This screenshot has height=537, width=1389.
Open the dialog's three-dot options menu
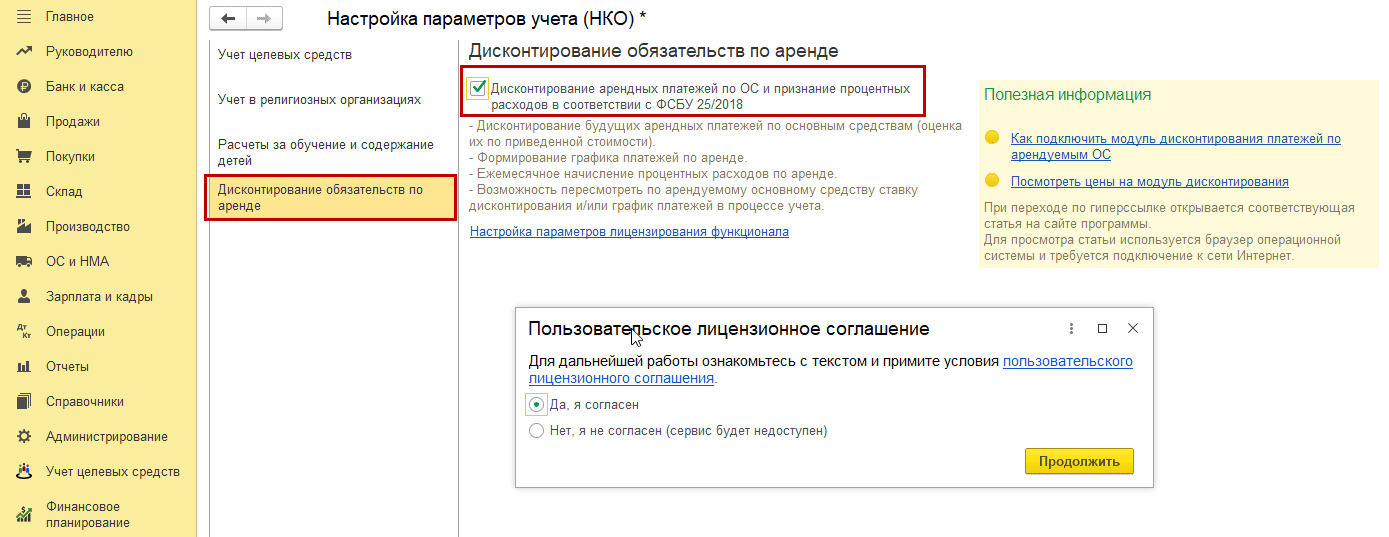pos(1072,328)
